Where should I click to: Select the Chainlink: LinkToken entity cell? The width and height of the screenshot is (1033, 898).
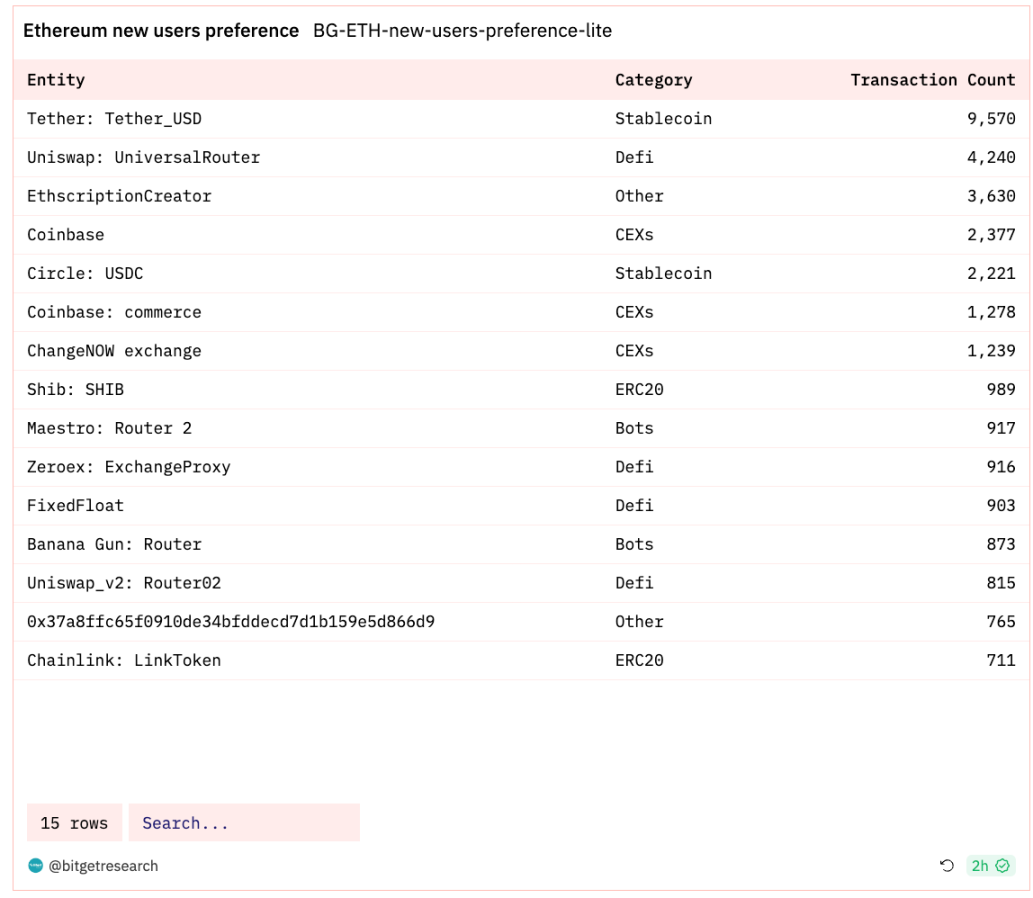click(x=124, y=660)
